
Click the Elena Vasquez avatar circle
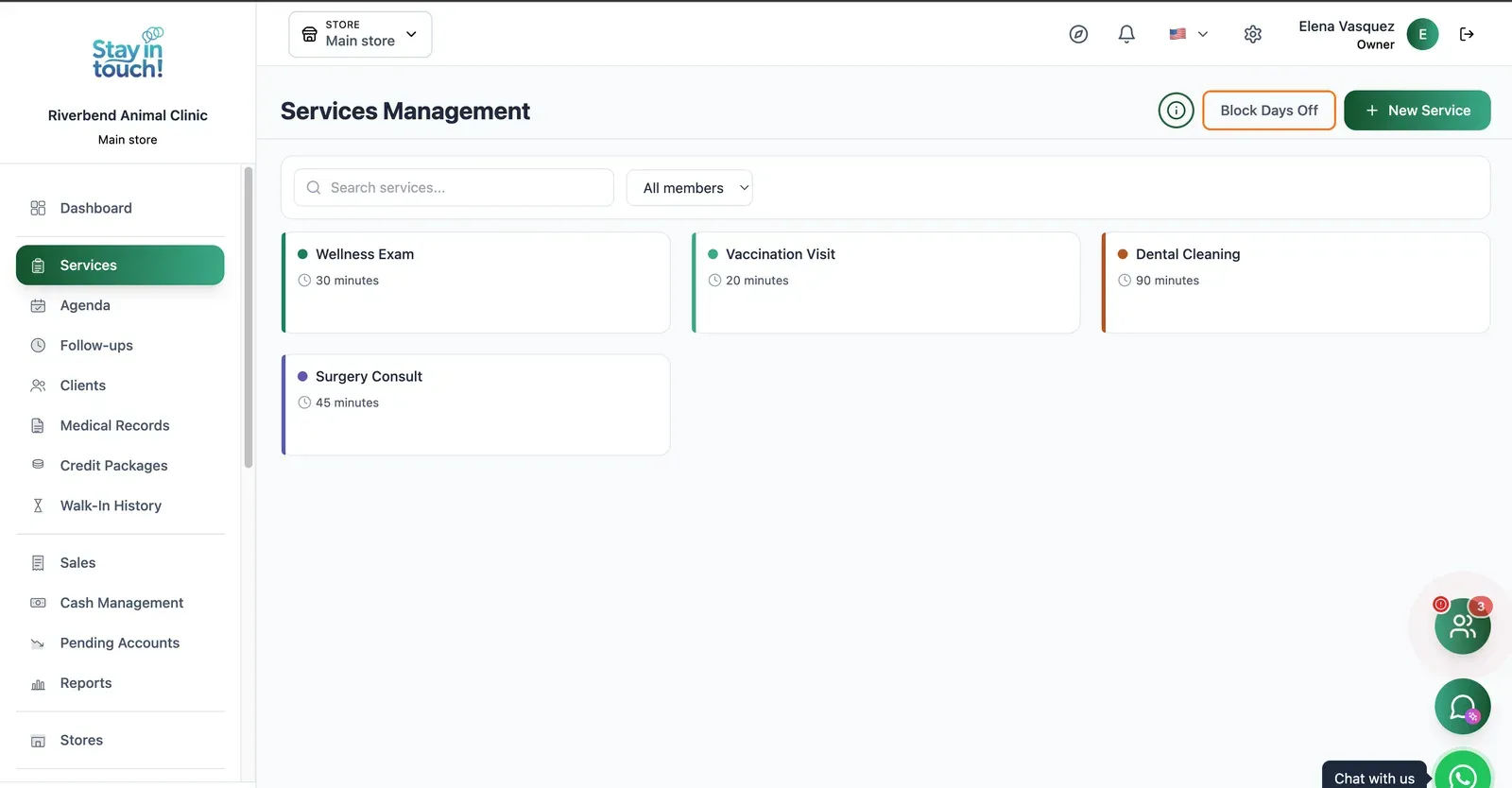click(1422, 34)
